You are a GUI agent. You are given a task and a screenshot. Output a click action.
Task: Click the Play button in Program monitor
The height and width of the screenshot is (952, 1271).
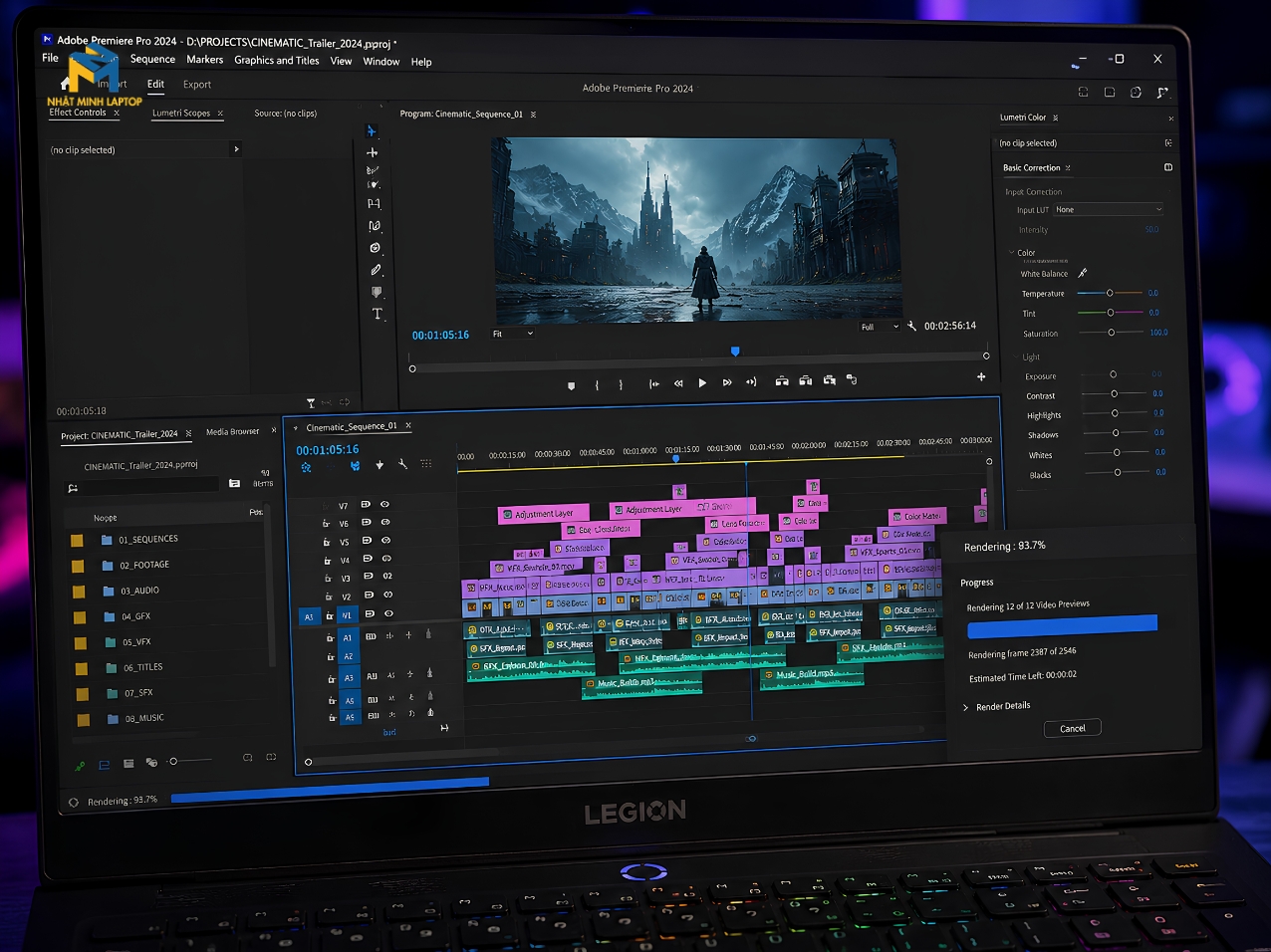tap(702, 382)
